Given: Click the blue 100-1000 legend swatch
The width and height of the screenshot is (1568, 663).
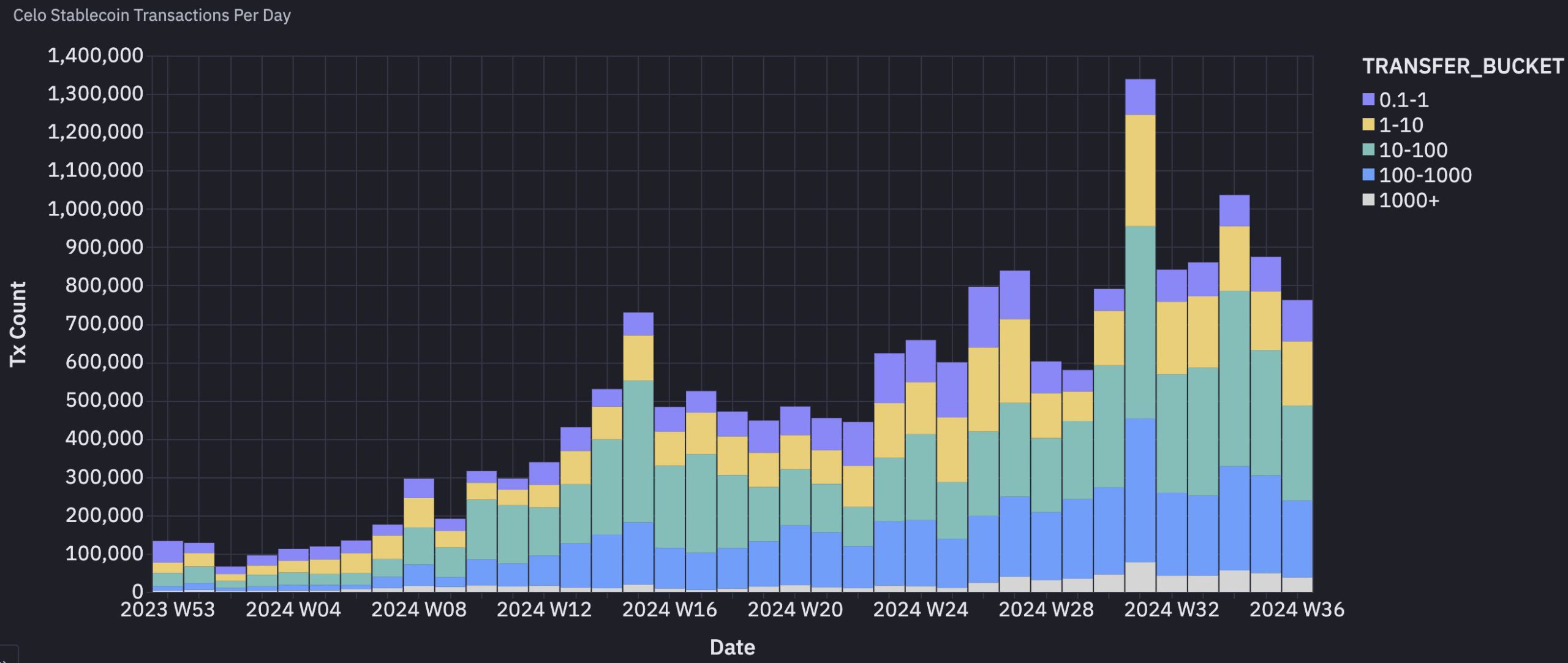Looking at the screenshot, I should coord(1368,175).
